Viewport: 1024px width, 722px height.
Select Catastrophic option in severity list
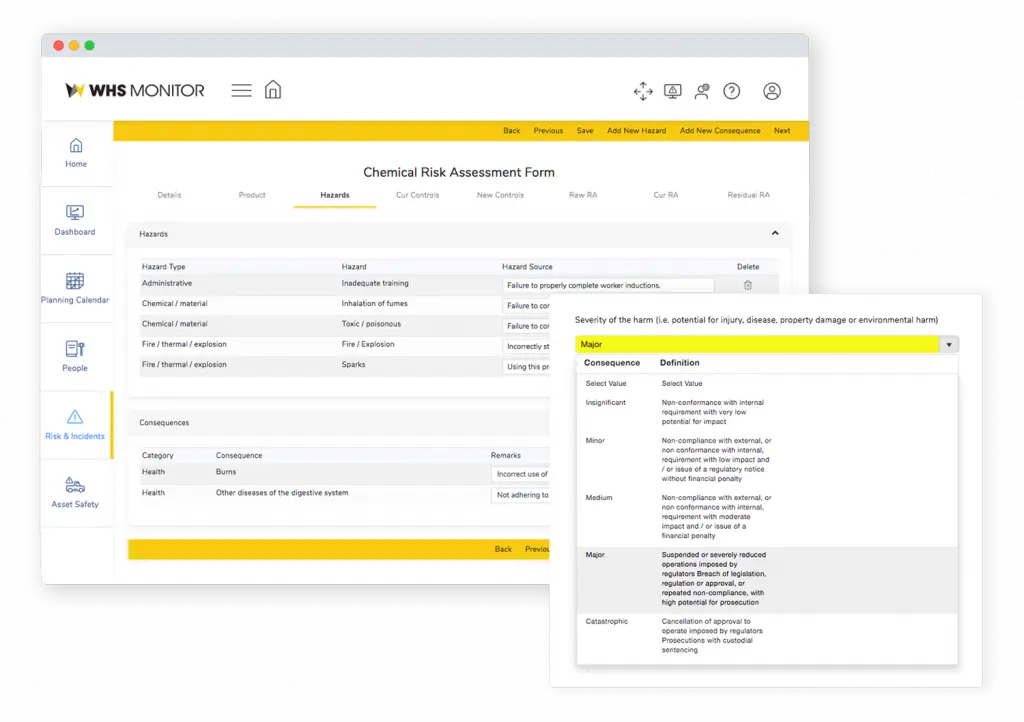pyautogui.click(x=607, y=622)
